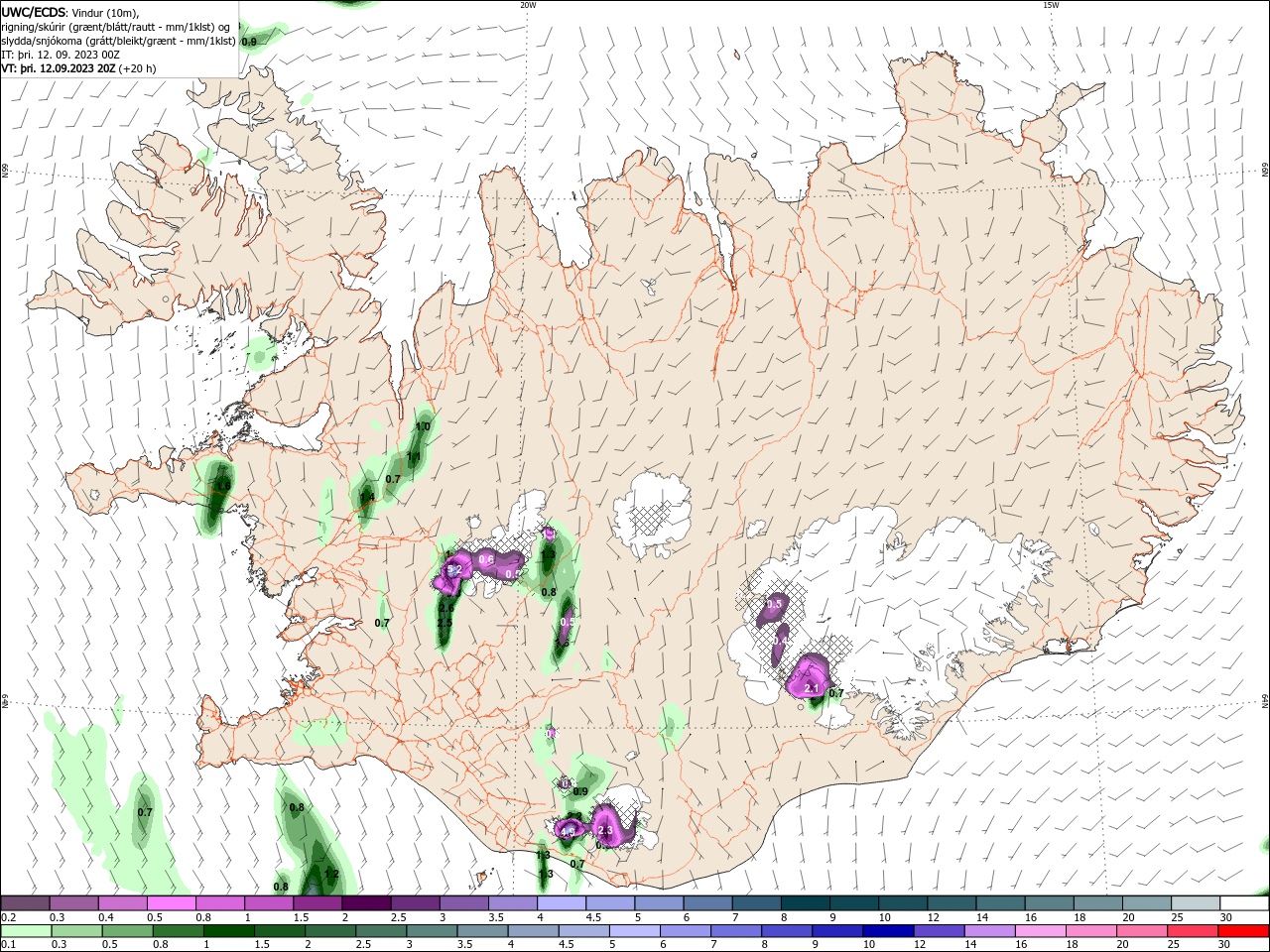The height and width of the screenshot is (952, 1270).
Task: Click the 0.4 label on the upper scale
Action: (106, 918)
